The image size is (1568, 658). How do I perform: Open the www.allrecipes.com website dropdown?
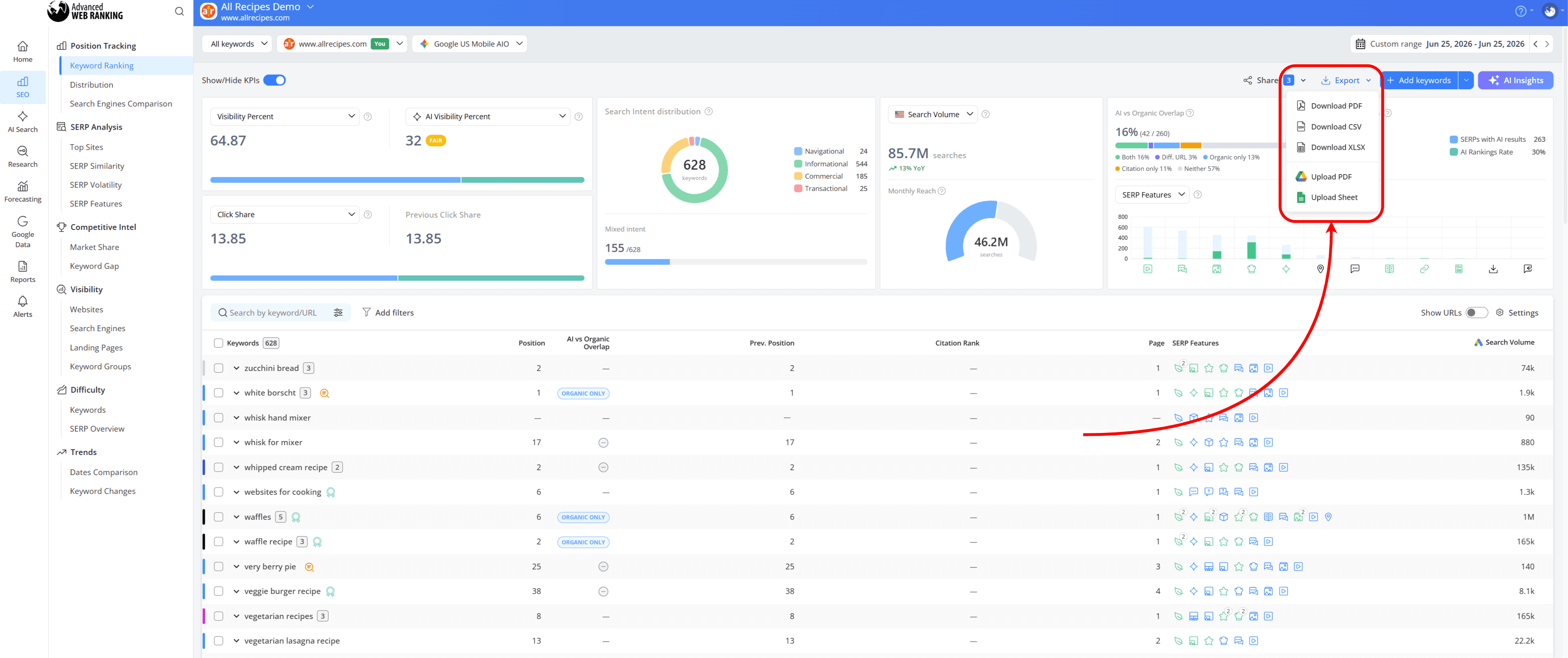coord(342,44)
